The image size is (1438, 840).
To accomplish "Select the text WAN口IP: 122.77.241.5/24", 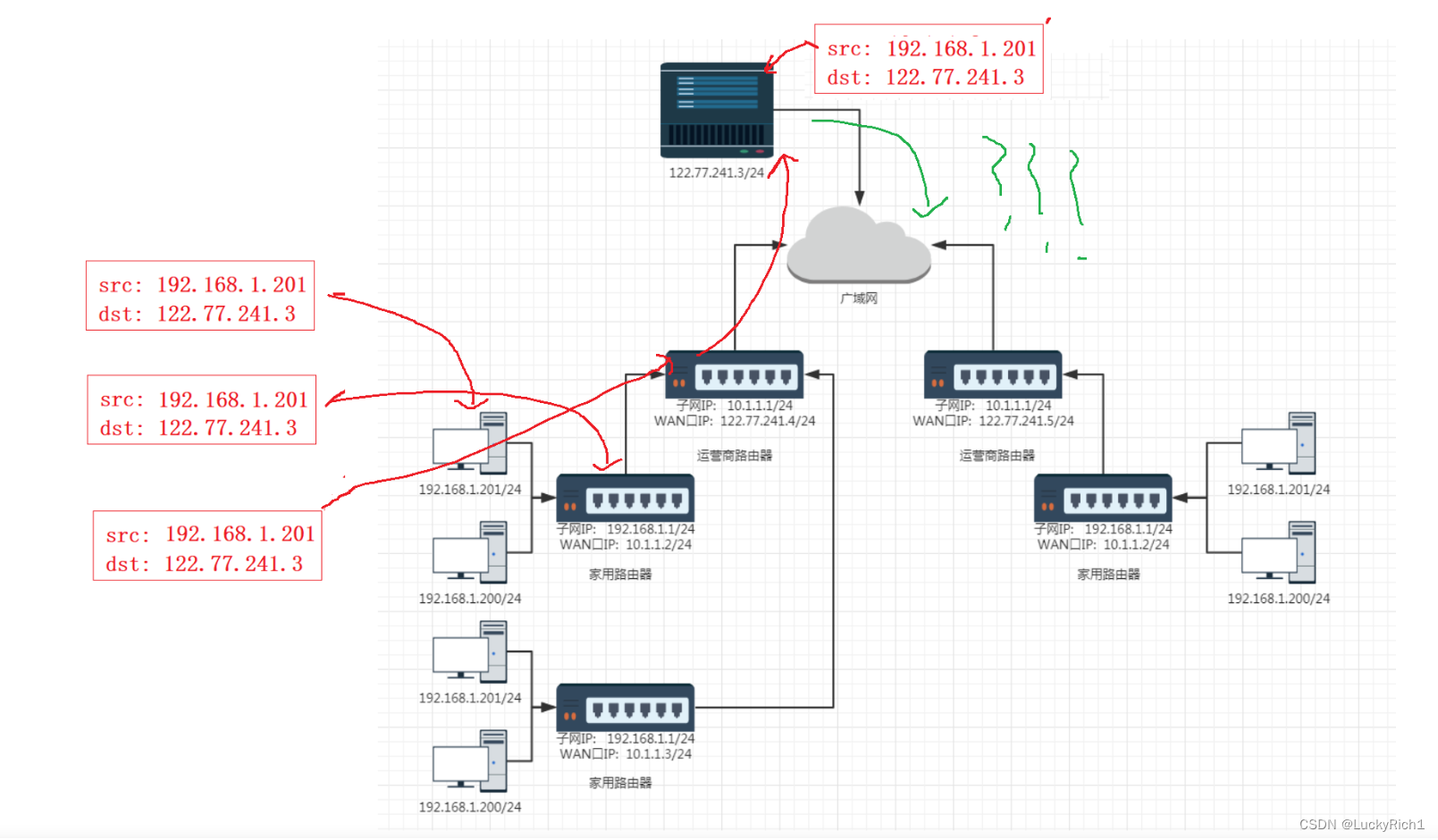I will coord(993,421).
